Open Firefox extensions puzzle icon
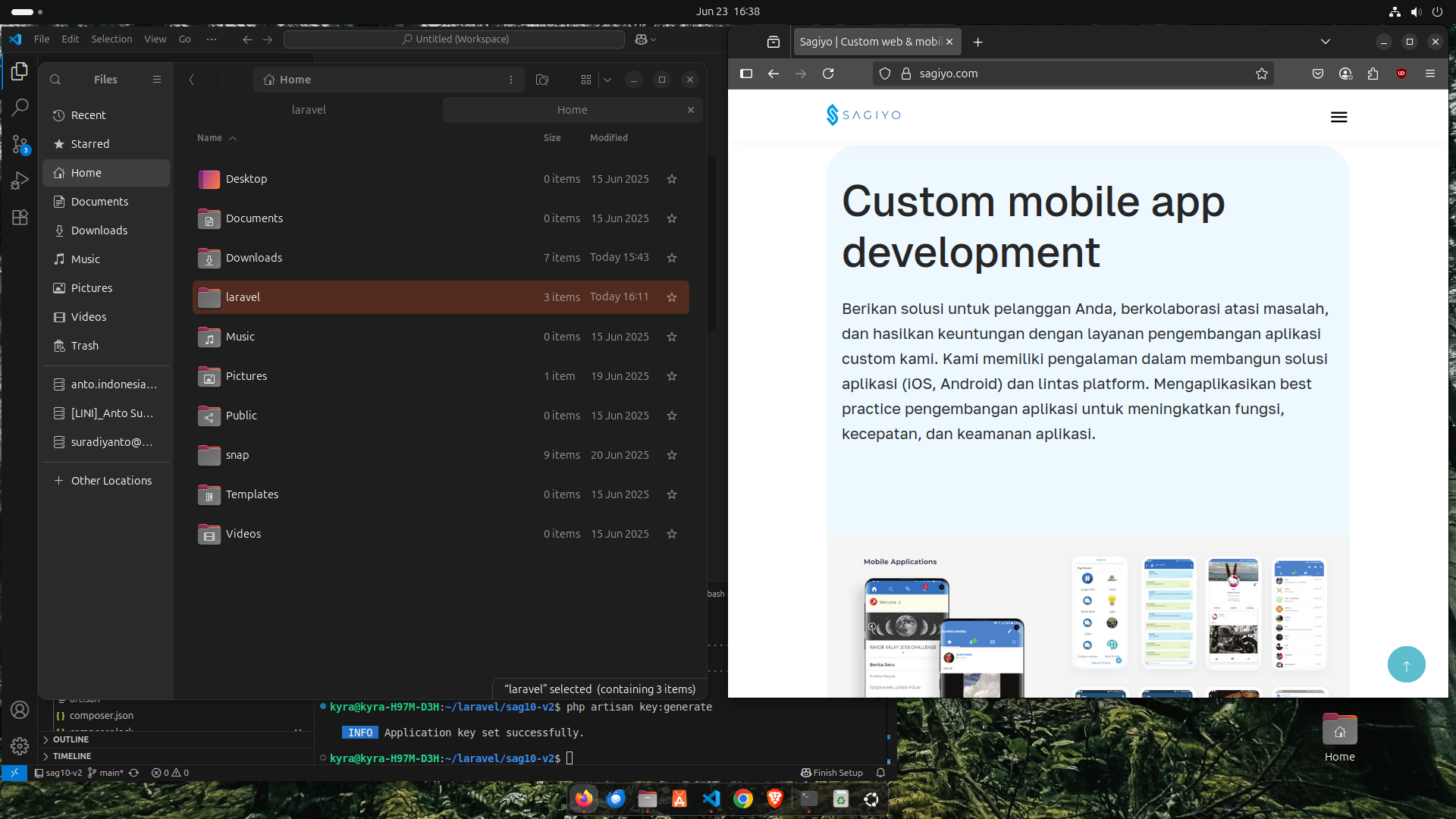This screenshot has height=819, width=1456. click(x=1373, y=74)
